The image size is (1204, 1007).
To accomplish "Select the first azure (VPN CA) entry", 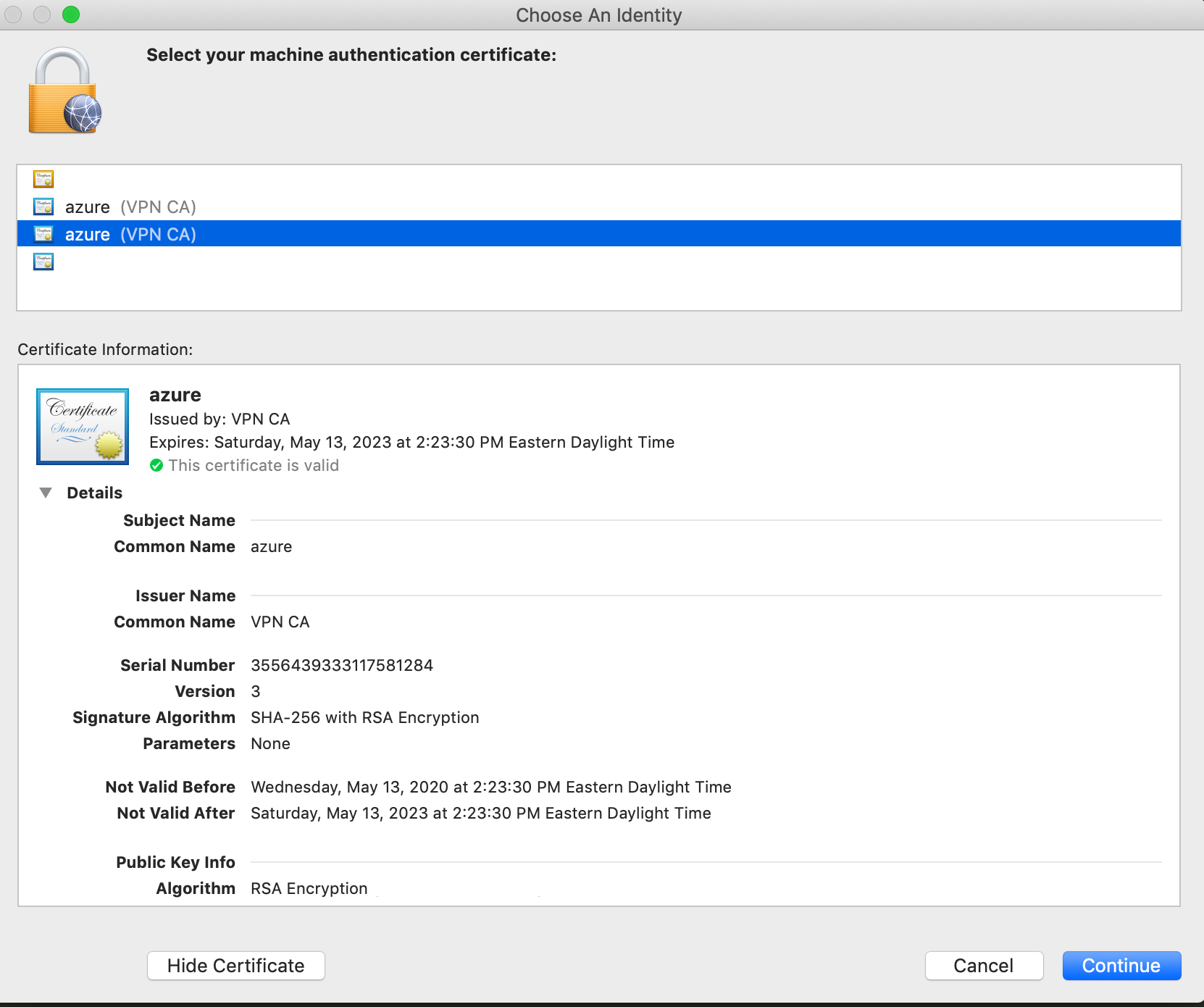I will (x=130, y=206).
